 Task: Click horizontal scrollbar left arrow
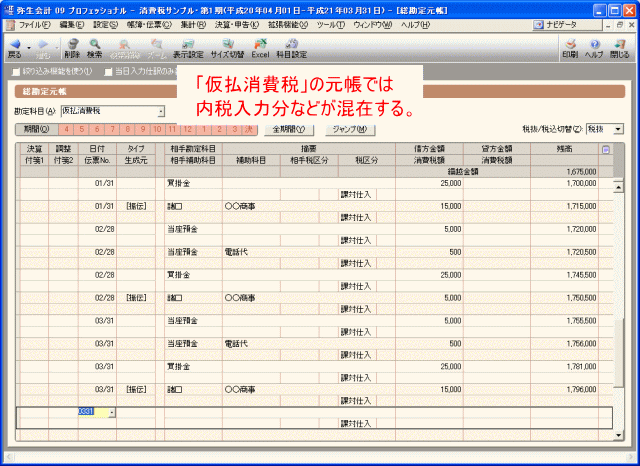(9, 456)
